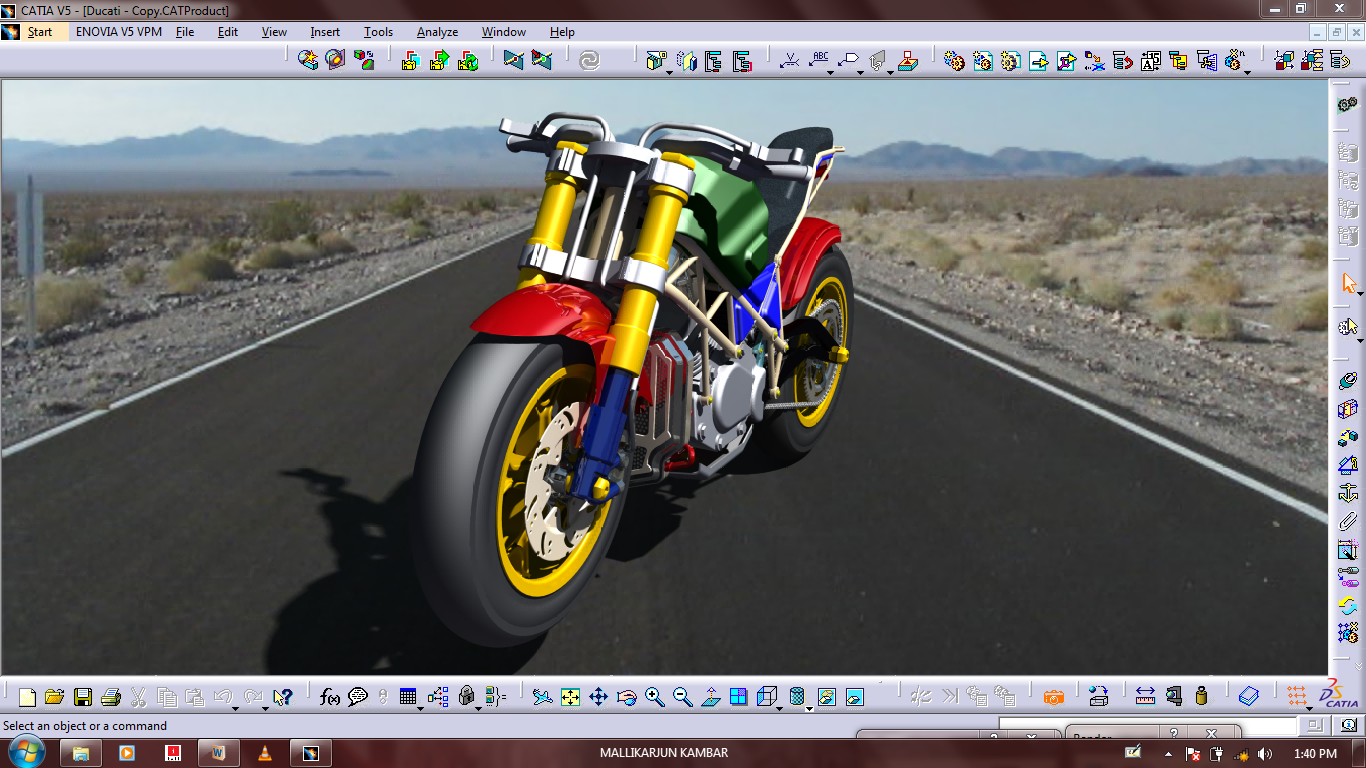Open the Redo history dropdown arrow

pyautogui.click(x=265, y=708)
